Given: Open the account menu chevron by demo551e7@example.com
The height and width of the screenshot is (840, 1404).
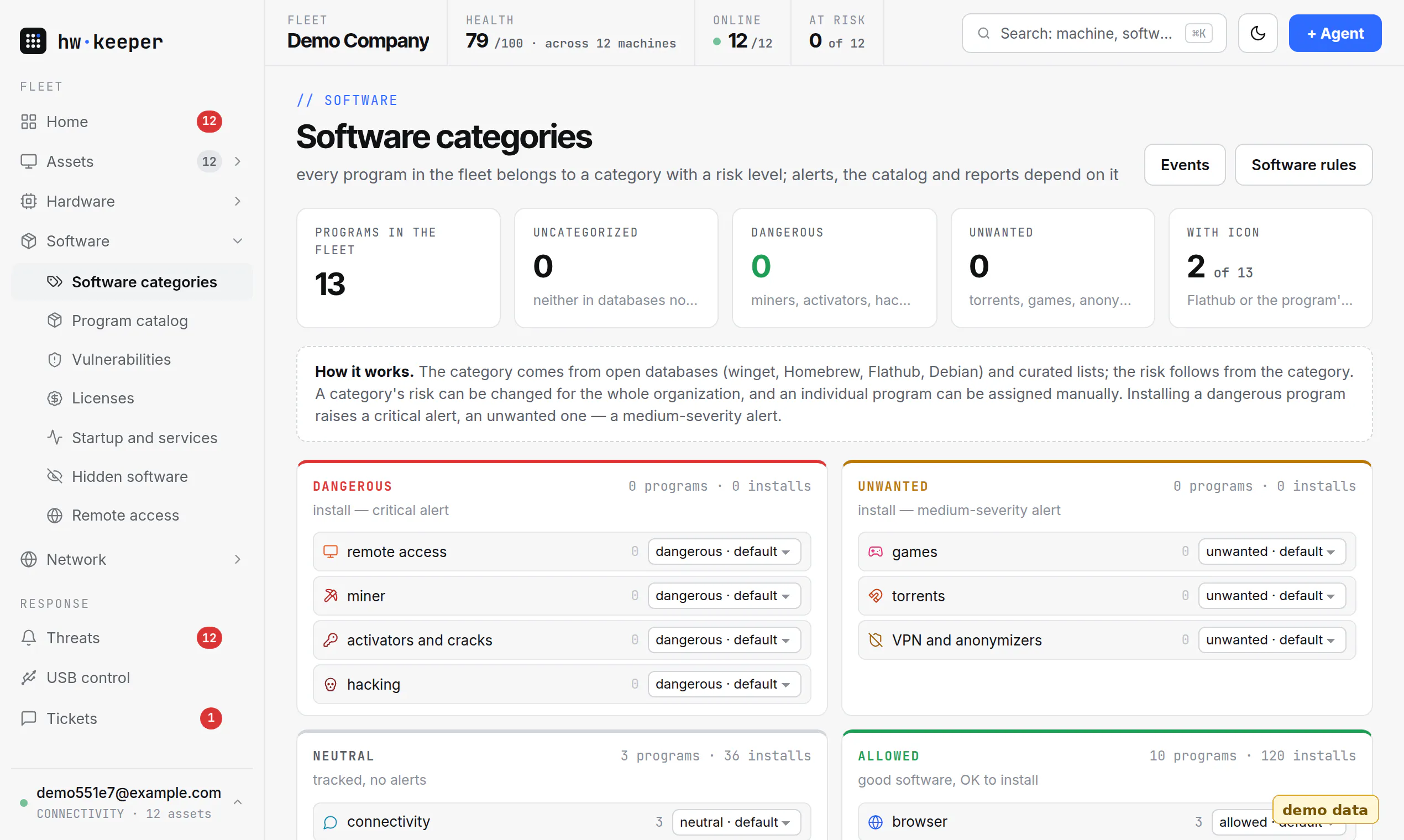Looking at the screenshot, I should (x=238, y=802).
